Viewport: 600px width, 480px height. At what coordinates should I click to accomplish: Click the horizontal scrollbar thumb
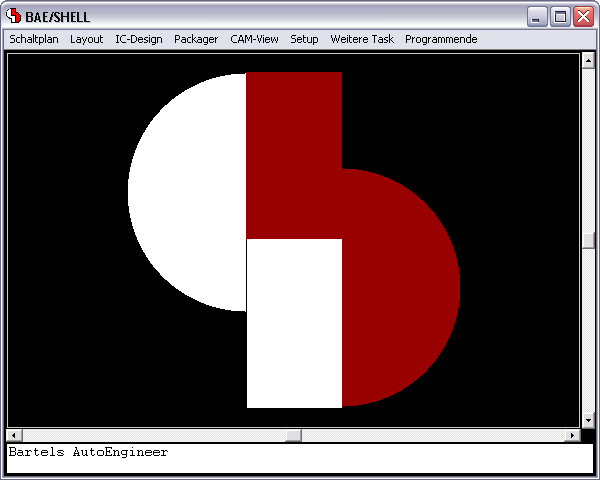(x=293, y=436)
